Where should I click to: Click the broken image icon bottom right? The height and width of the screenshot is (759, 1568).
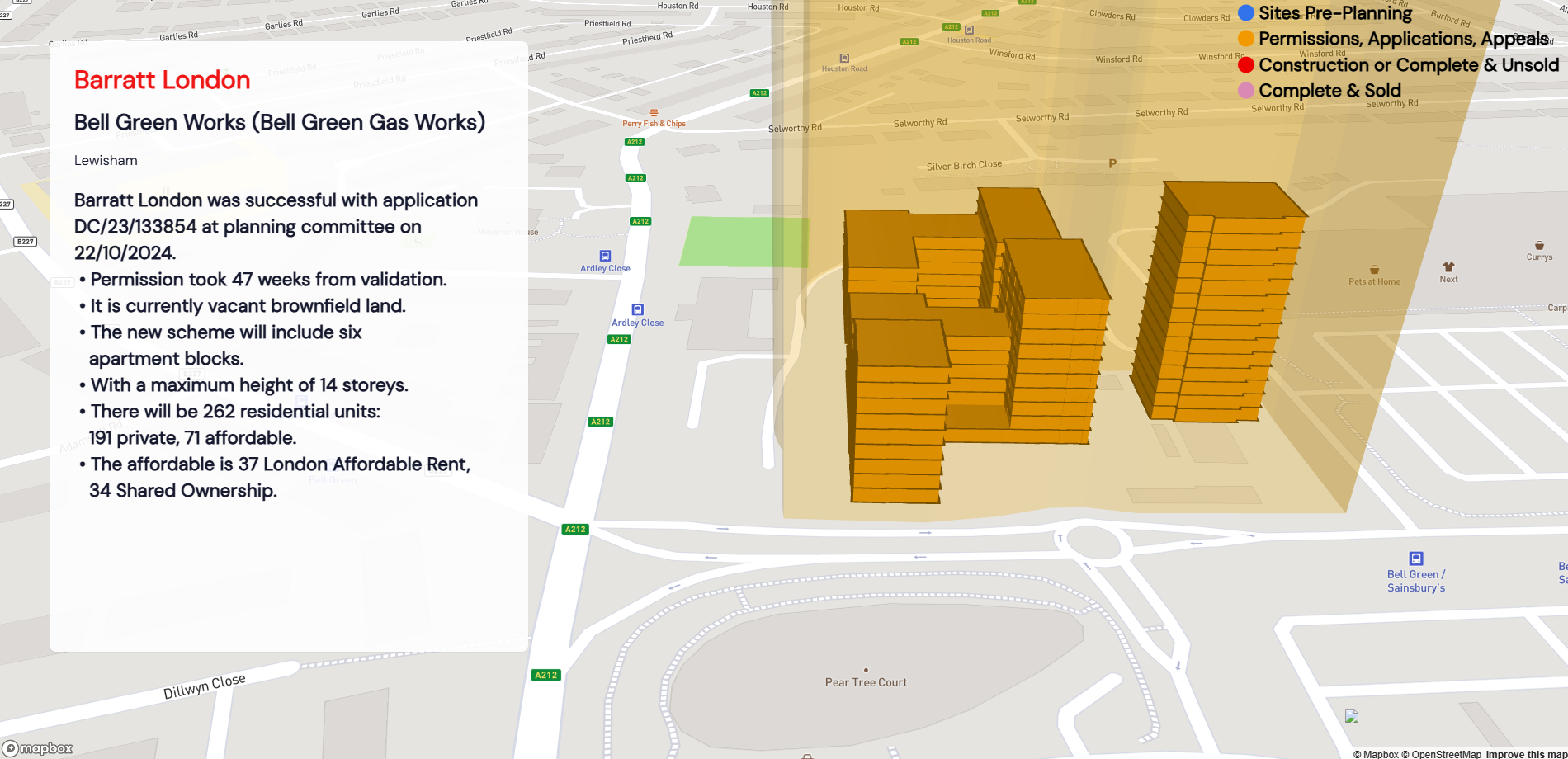pos(1351,716)
